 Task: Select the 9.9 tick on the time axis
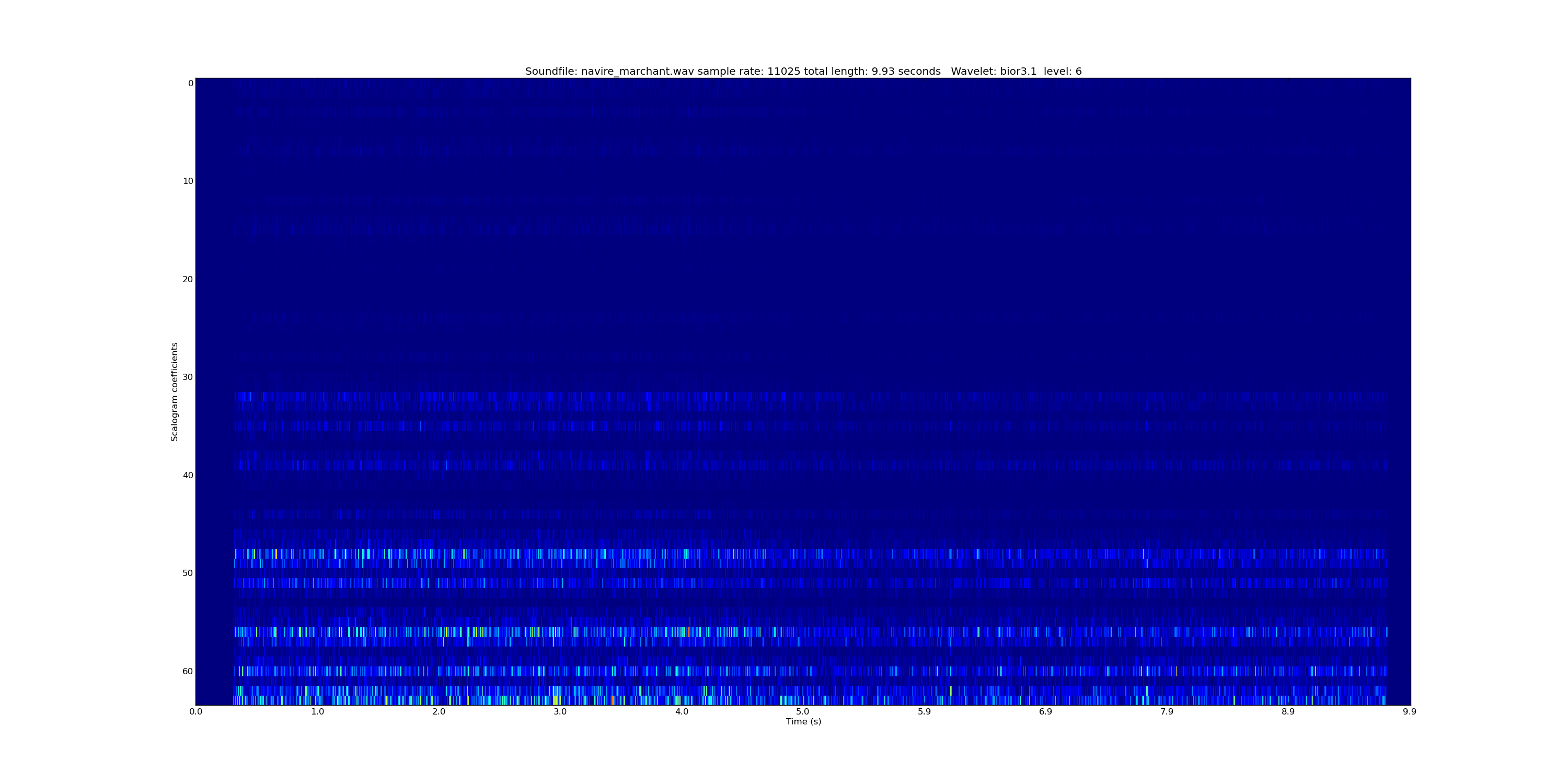click(1410, 711)
